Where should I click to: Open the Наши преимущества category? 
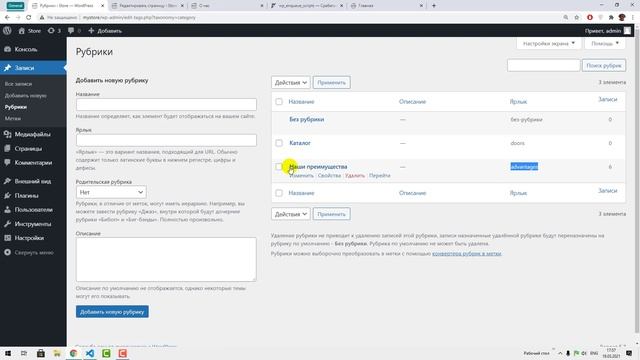(318, 167)
